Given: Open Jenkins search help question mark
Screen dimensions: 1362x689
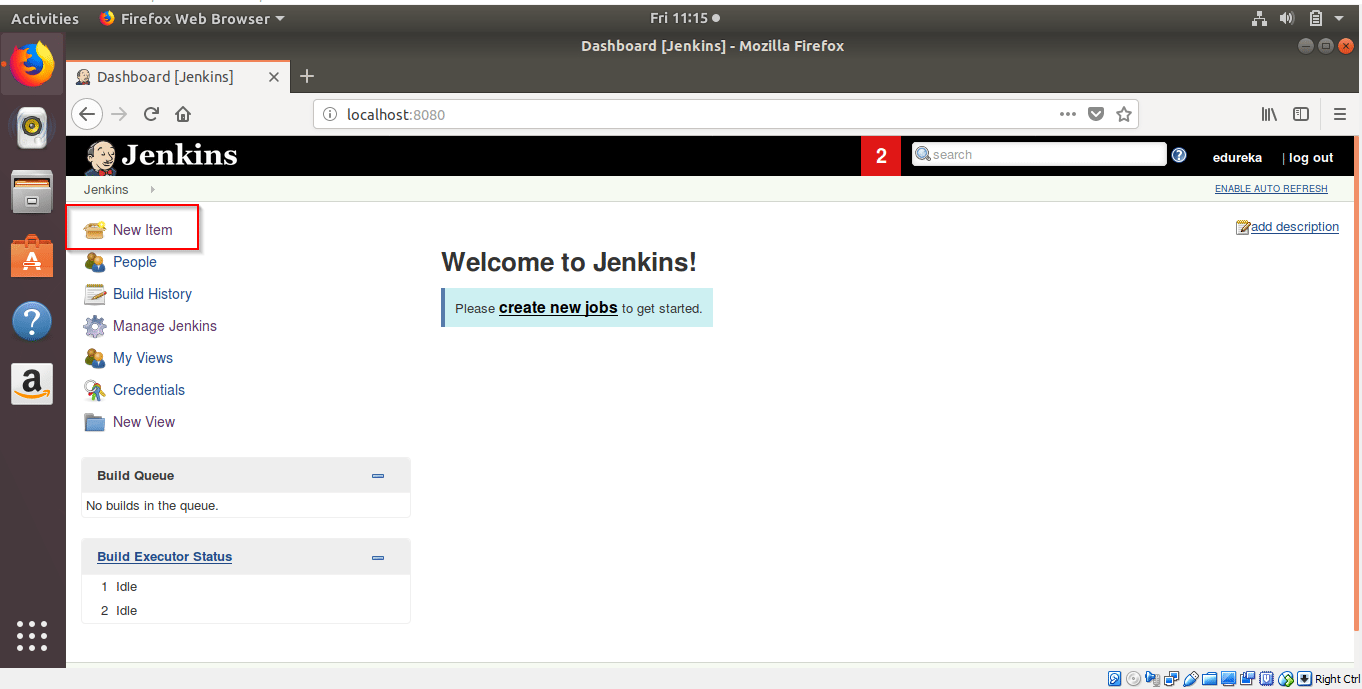Looking at the screenshot, I should [1178, 155].
